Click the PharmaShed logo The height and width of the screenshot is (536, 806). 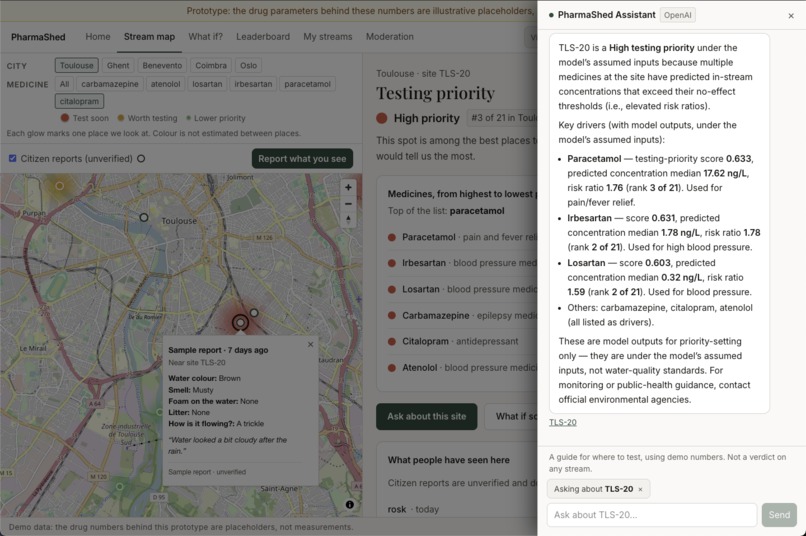point(38,37)
